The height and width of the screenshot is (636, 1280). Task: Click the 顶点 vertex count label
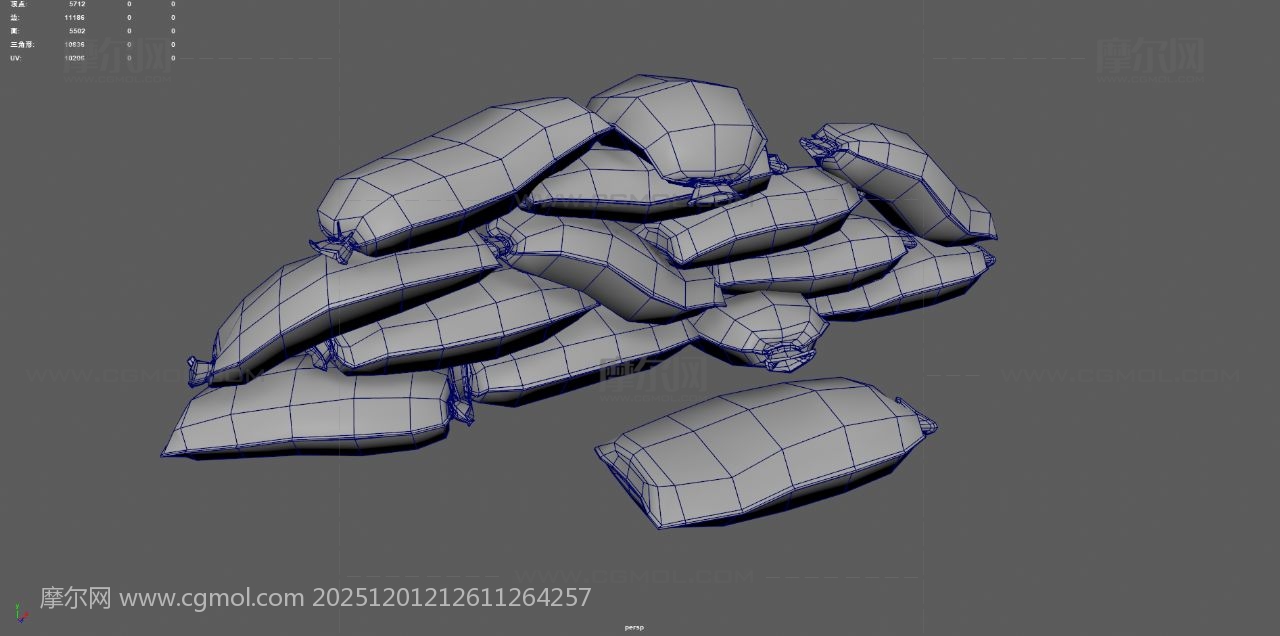point(18,4)
